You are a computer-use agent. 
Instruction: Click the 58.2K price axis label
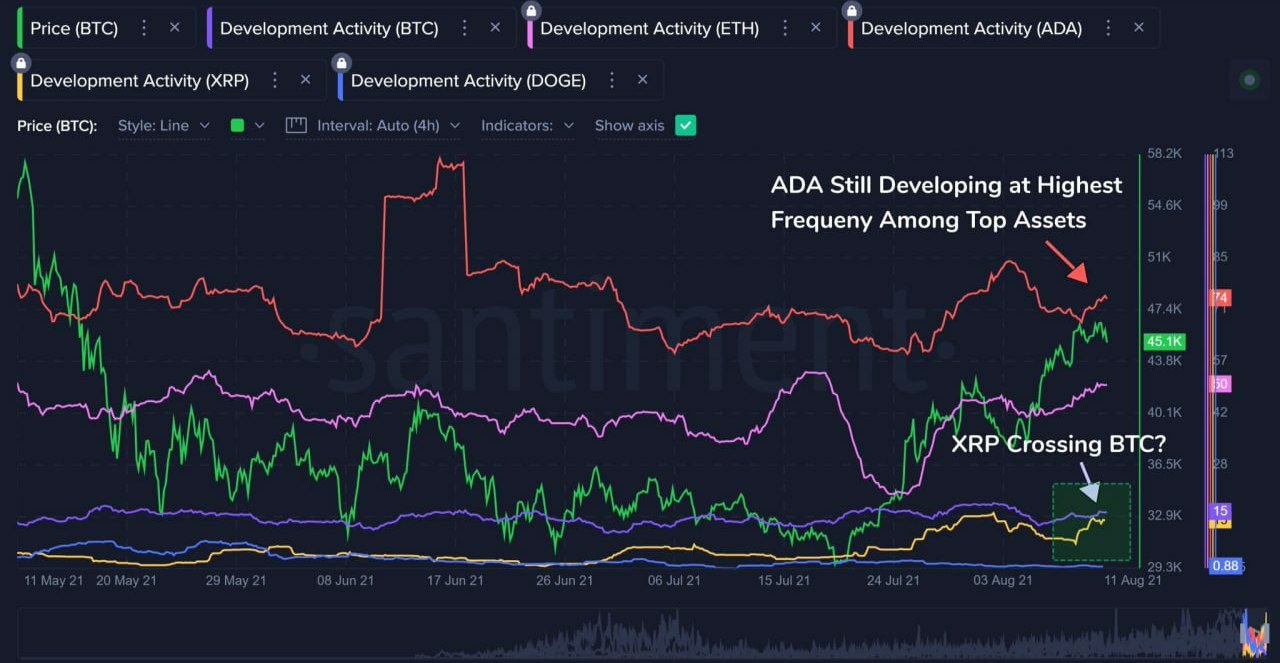pos(1166,154)
